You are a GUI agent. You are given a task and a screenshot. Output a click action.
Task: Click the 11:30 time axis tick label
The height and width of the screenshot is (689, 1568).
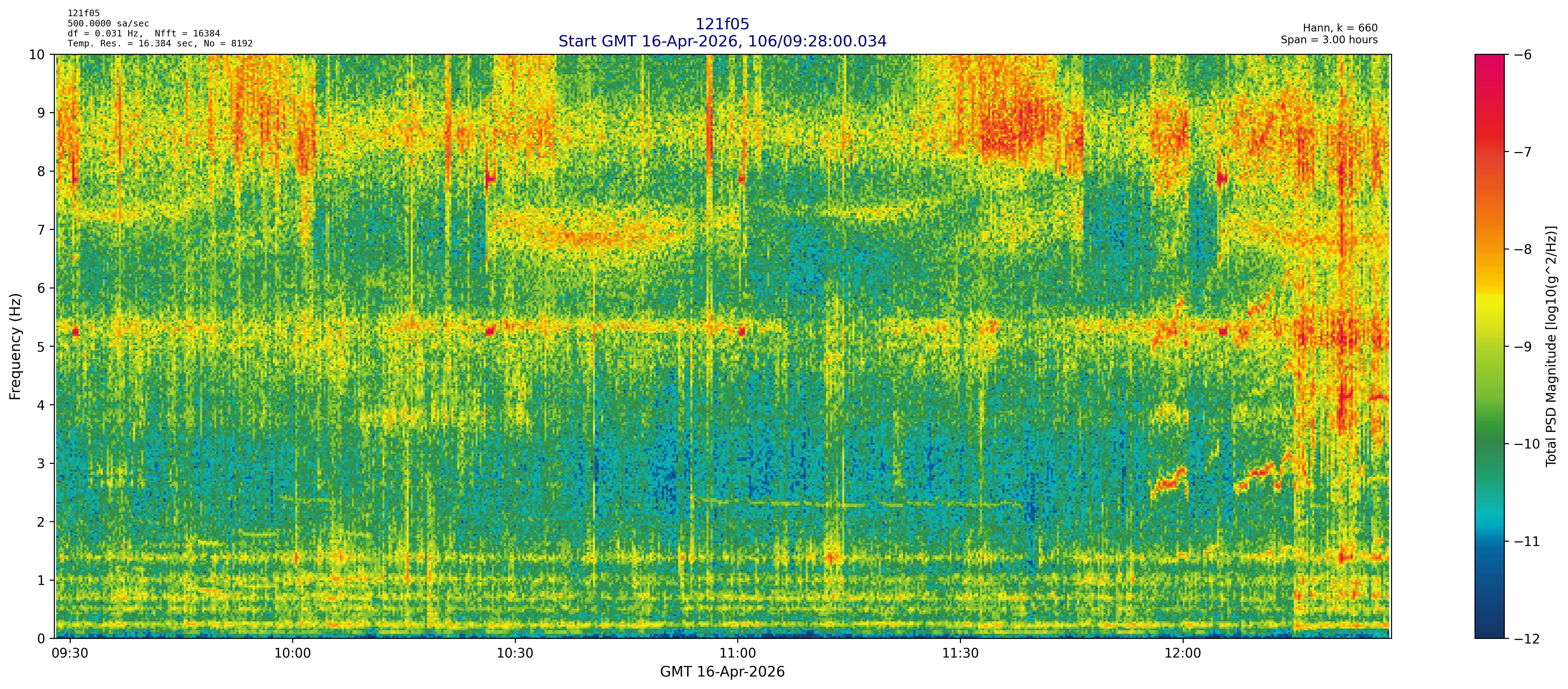point(960,654)
